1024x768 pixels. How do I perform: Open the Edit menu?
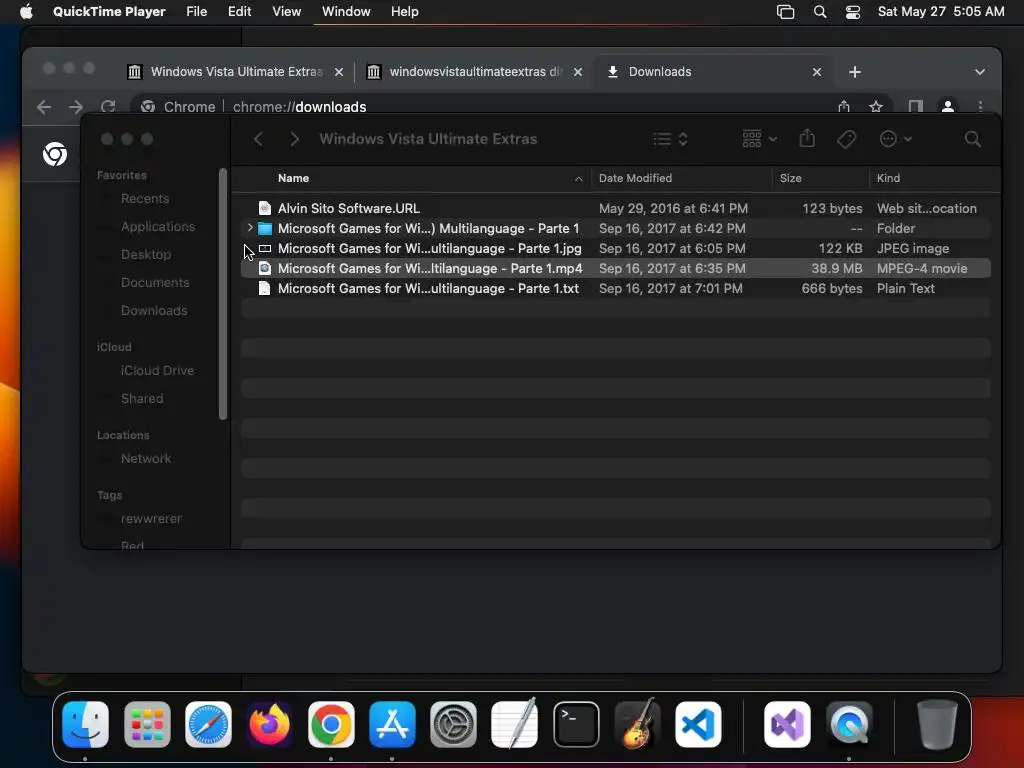pos(240,12)
